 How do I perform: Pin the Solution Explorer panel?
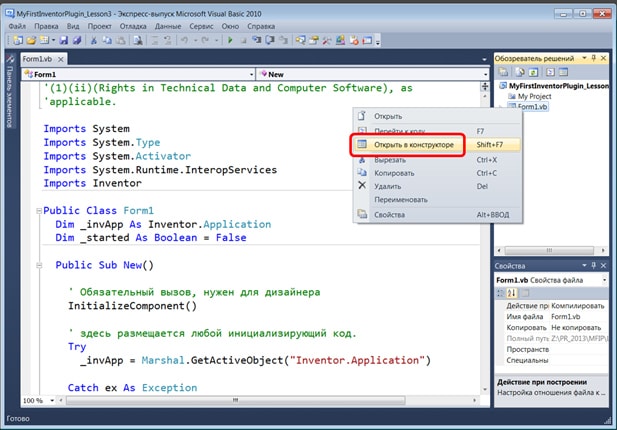tap(594, 59)
